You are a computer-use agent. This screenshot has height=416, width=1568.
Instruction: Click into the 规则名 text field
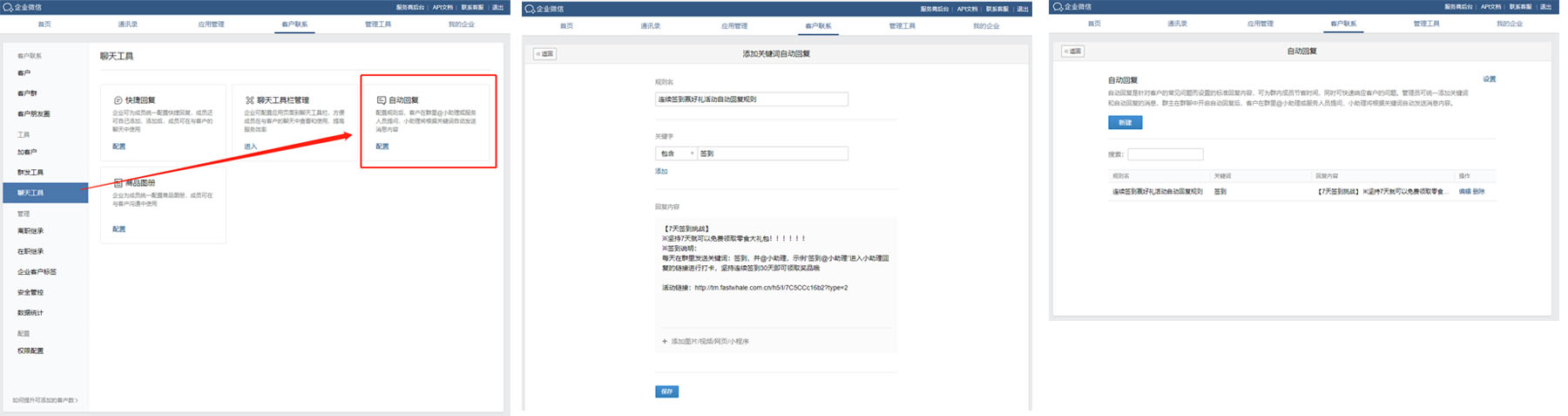[x=751, y=99]
